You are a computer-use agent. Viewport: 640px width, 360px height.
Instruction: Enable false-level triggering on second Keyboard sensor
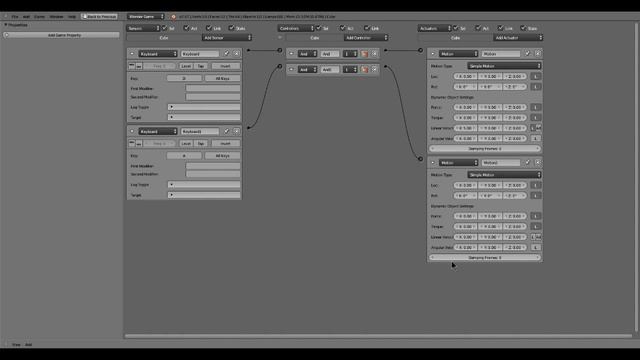[x=139, y=143]
